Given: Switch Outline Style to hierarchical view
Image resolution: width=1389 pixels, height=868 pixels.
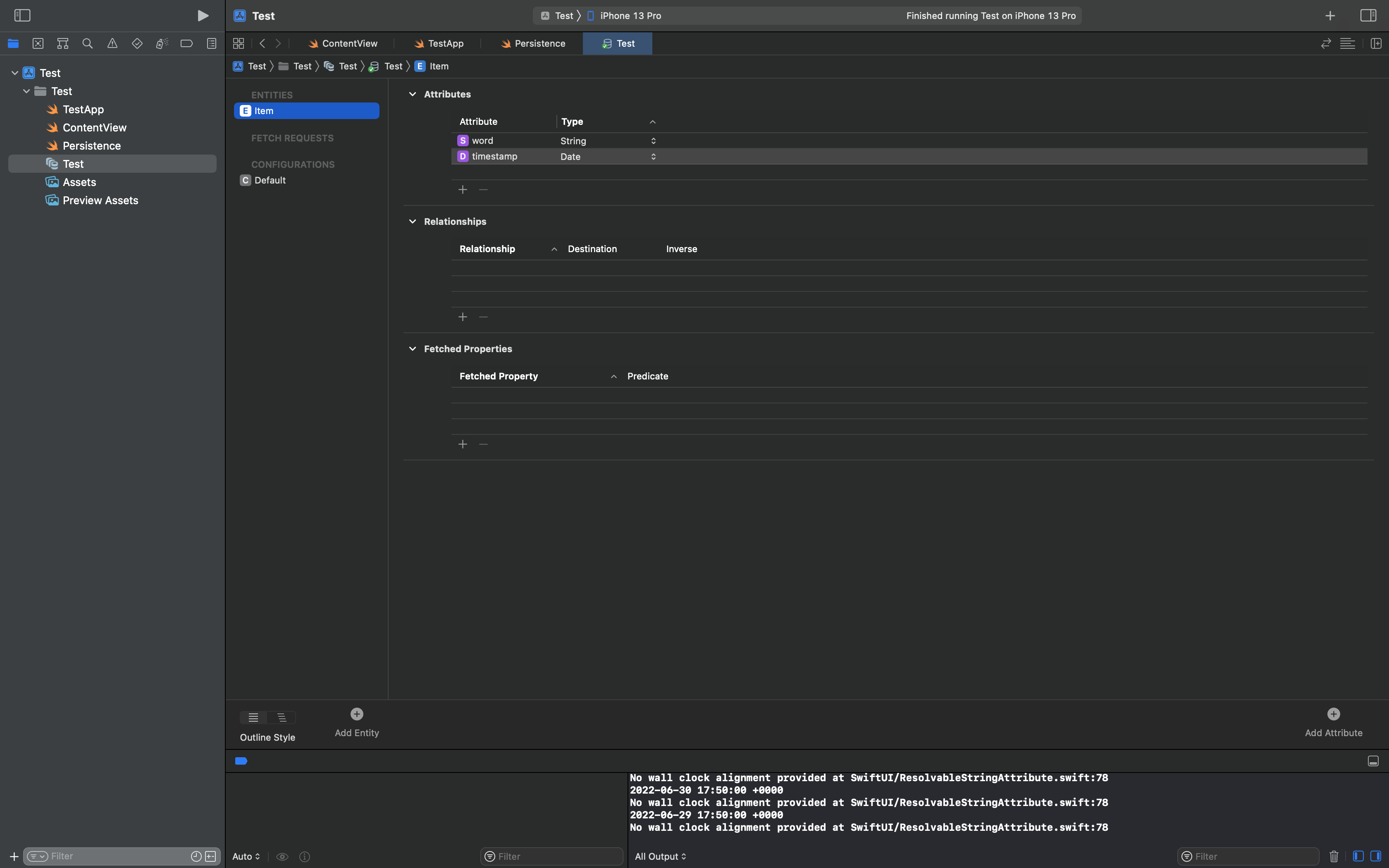Looking at the screenshot, I should tap(282, 718).
